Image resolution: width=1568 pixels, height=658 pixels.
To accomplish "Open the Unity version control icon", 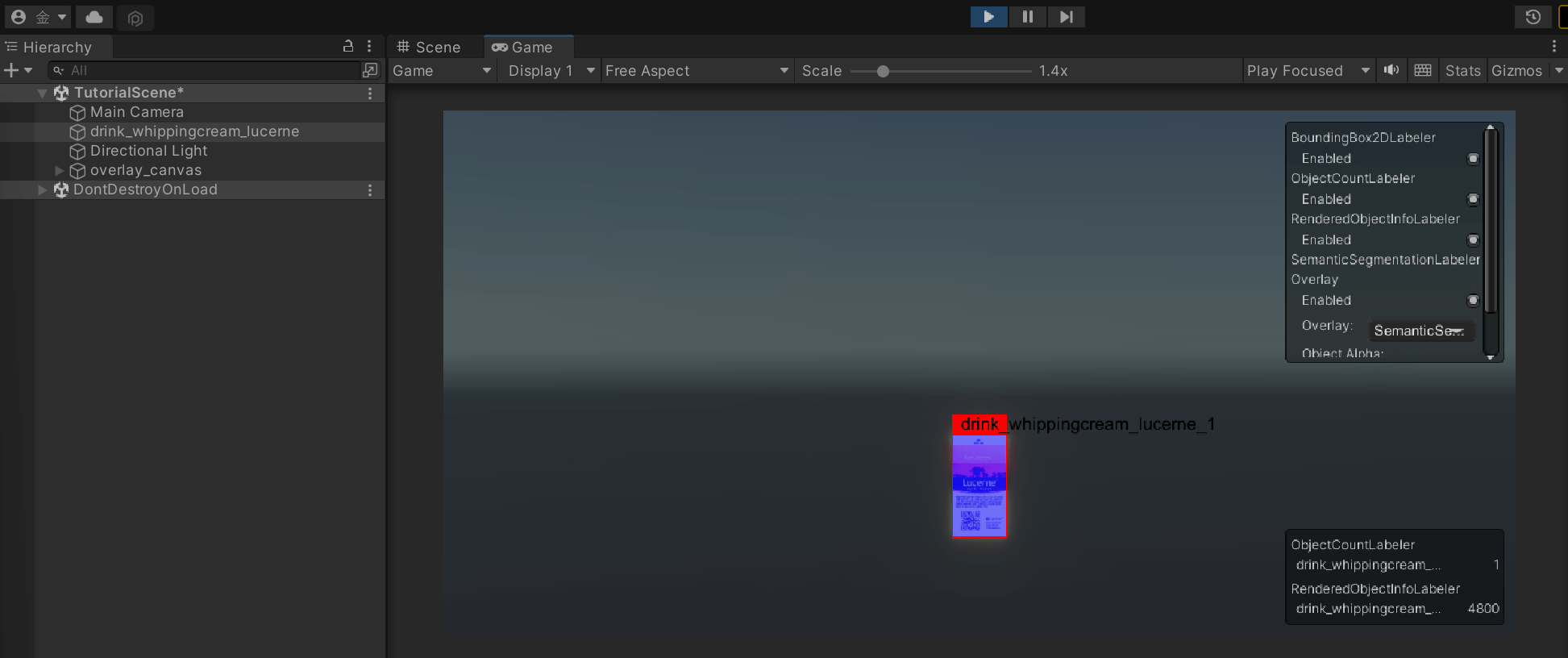I will 135,18.
